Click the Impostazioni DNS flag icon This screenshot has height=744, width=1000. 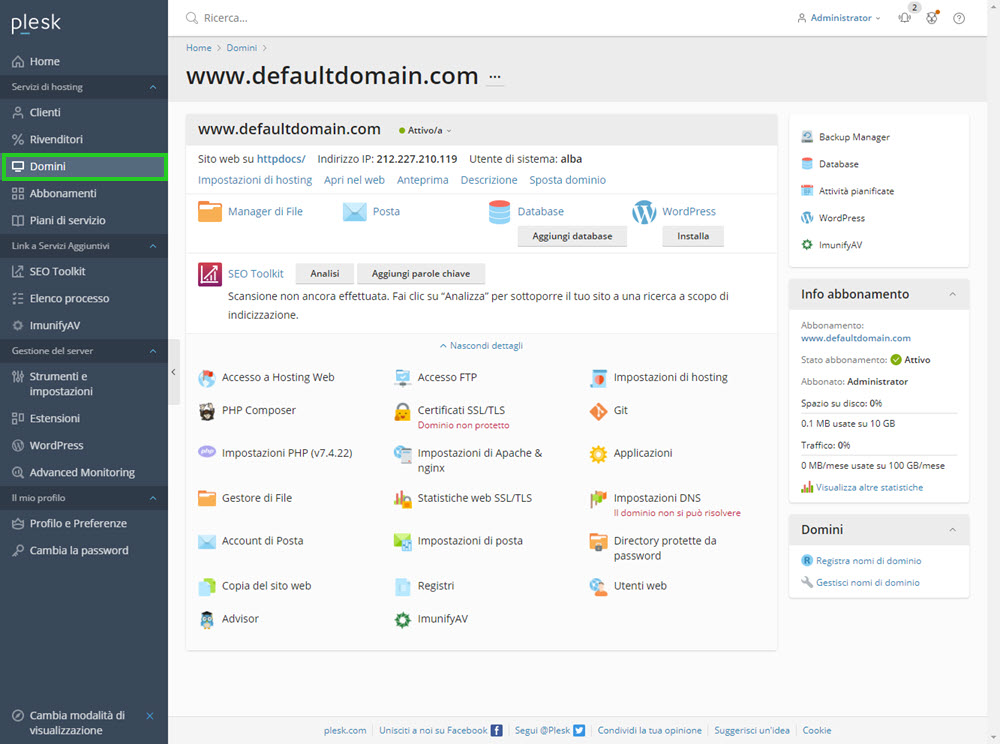coord(598,499)
